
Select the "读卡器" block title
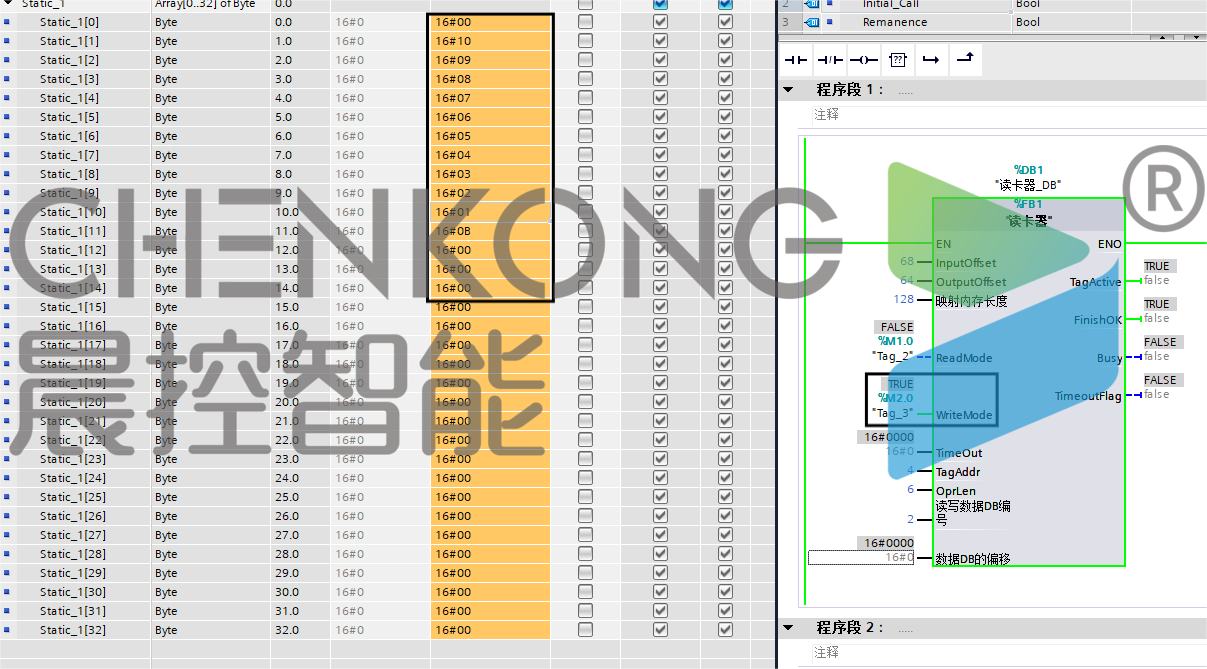(1029, 221)
